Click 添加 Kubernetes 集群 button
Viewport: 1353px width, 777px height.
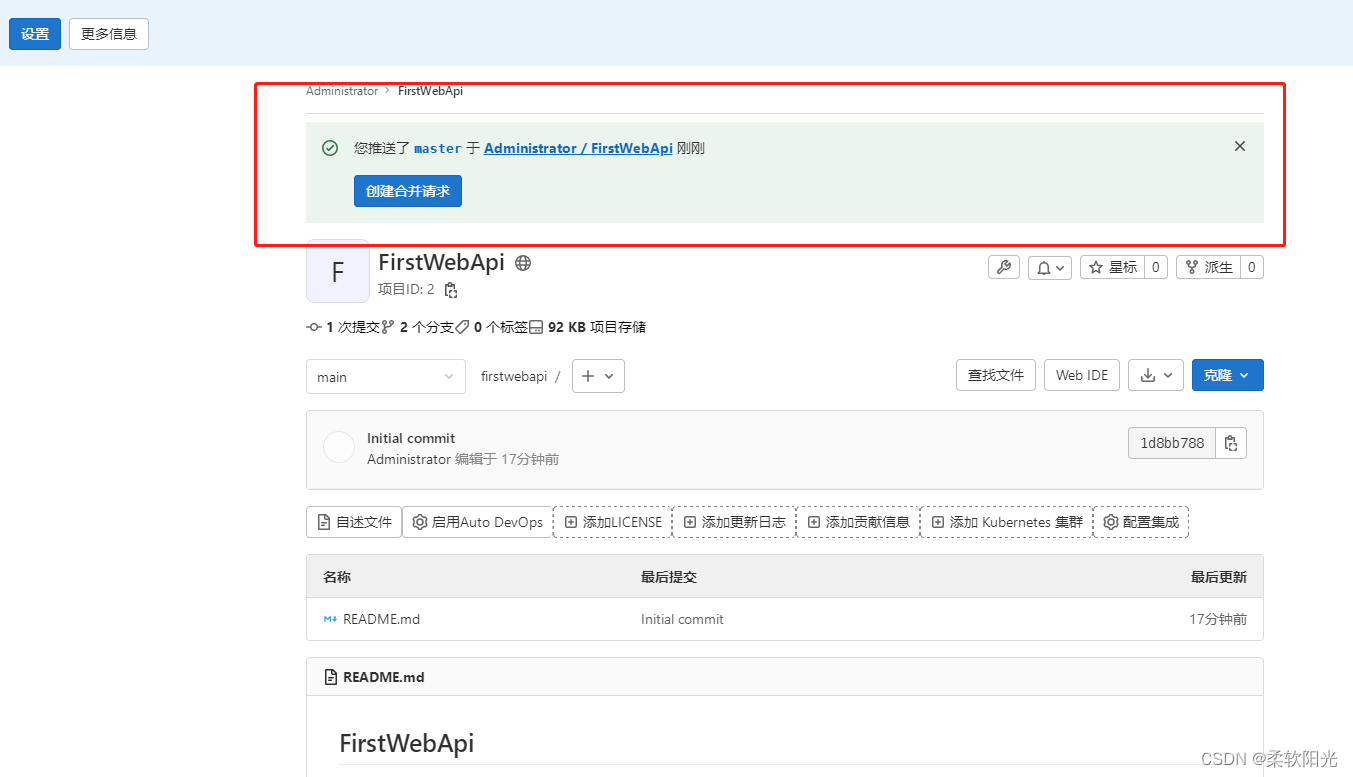[x=1007, y=522]
